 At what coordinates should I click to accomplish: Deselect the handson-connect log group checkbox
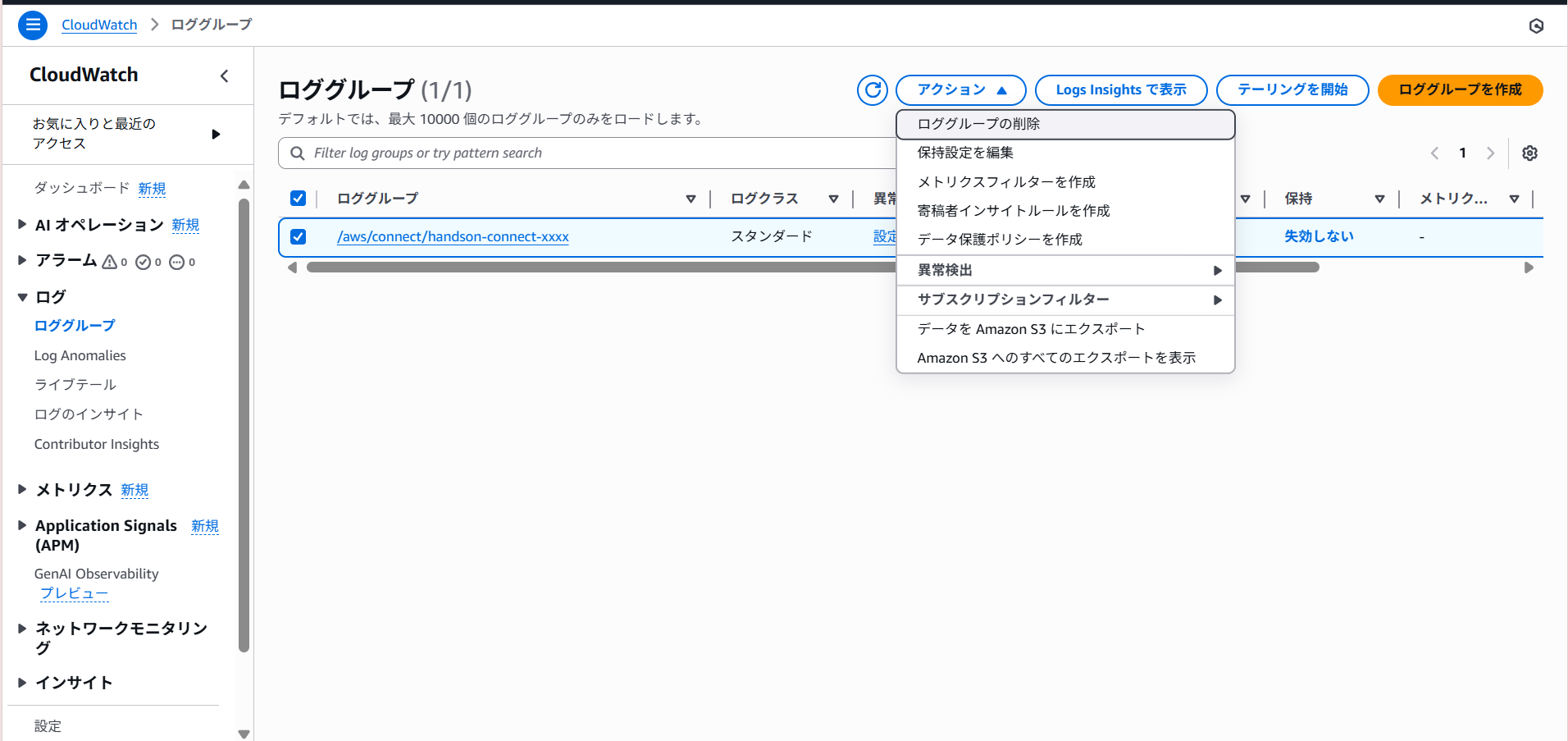298,236
